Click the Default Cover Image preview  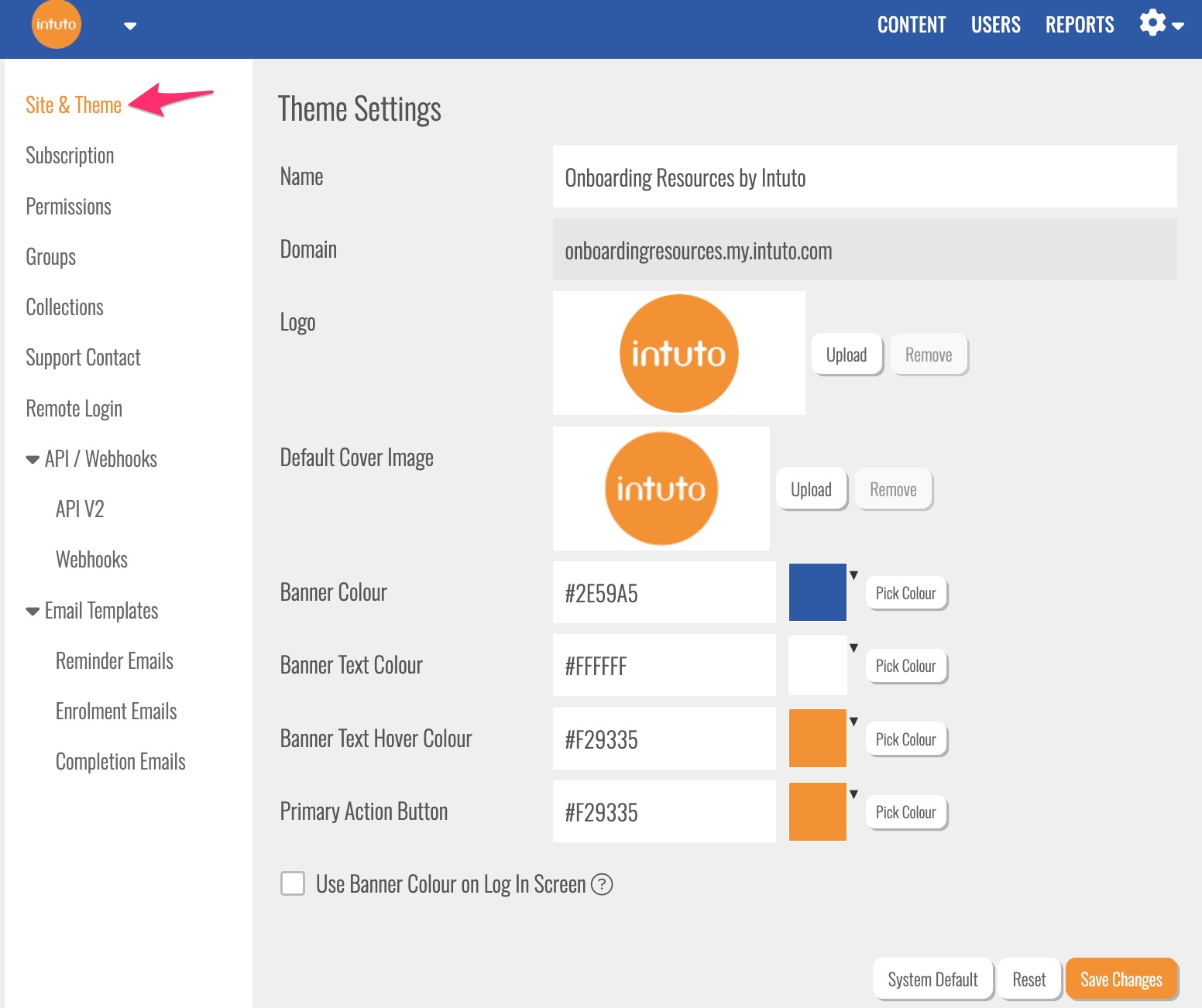[x=661, y=489]
